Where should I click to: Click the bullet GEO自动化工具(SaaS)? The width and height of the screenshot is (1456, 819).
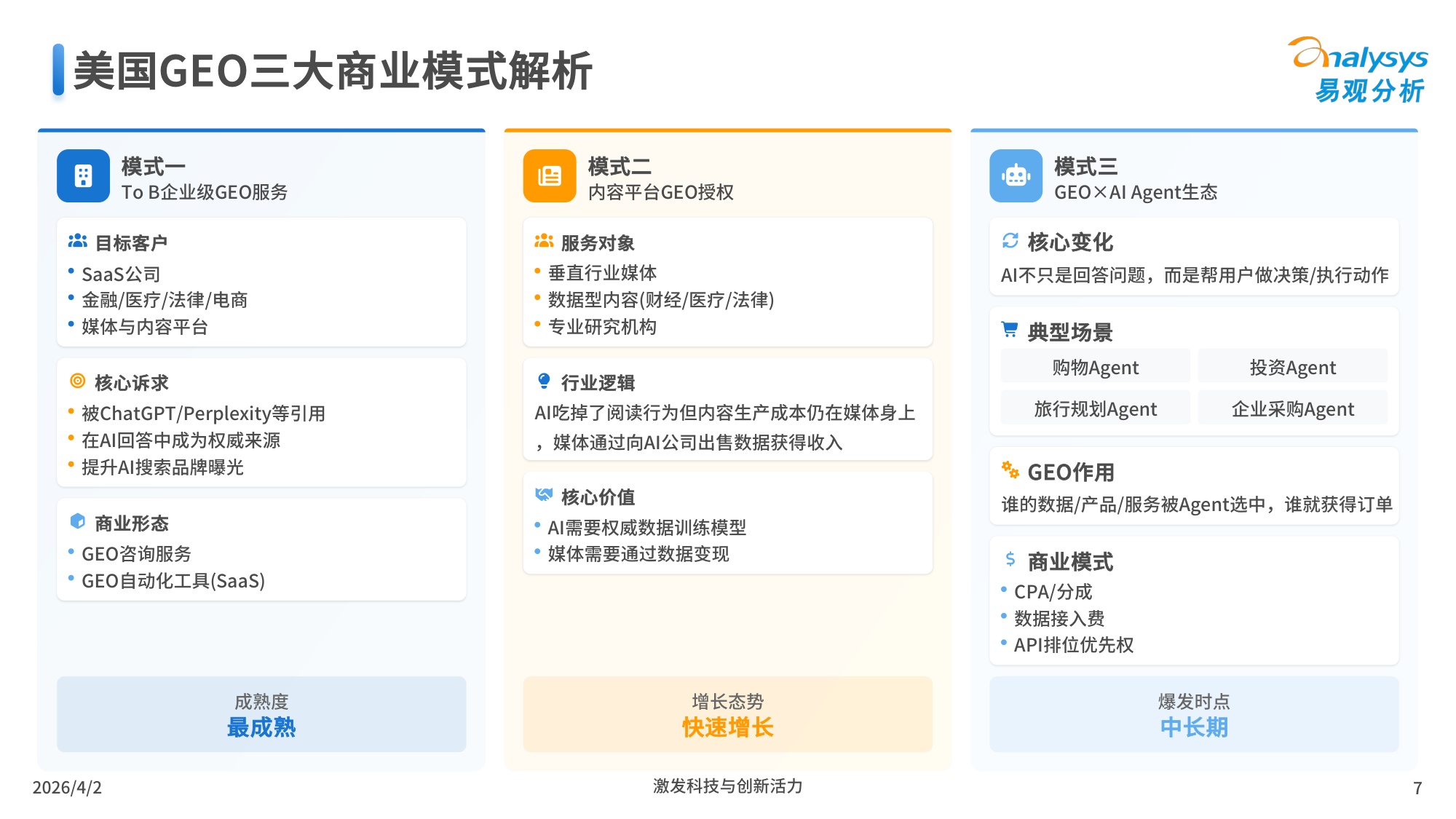pos(173,581)
